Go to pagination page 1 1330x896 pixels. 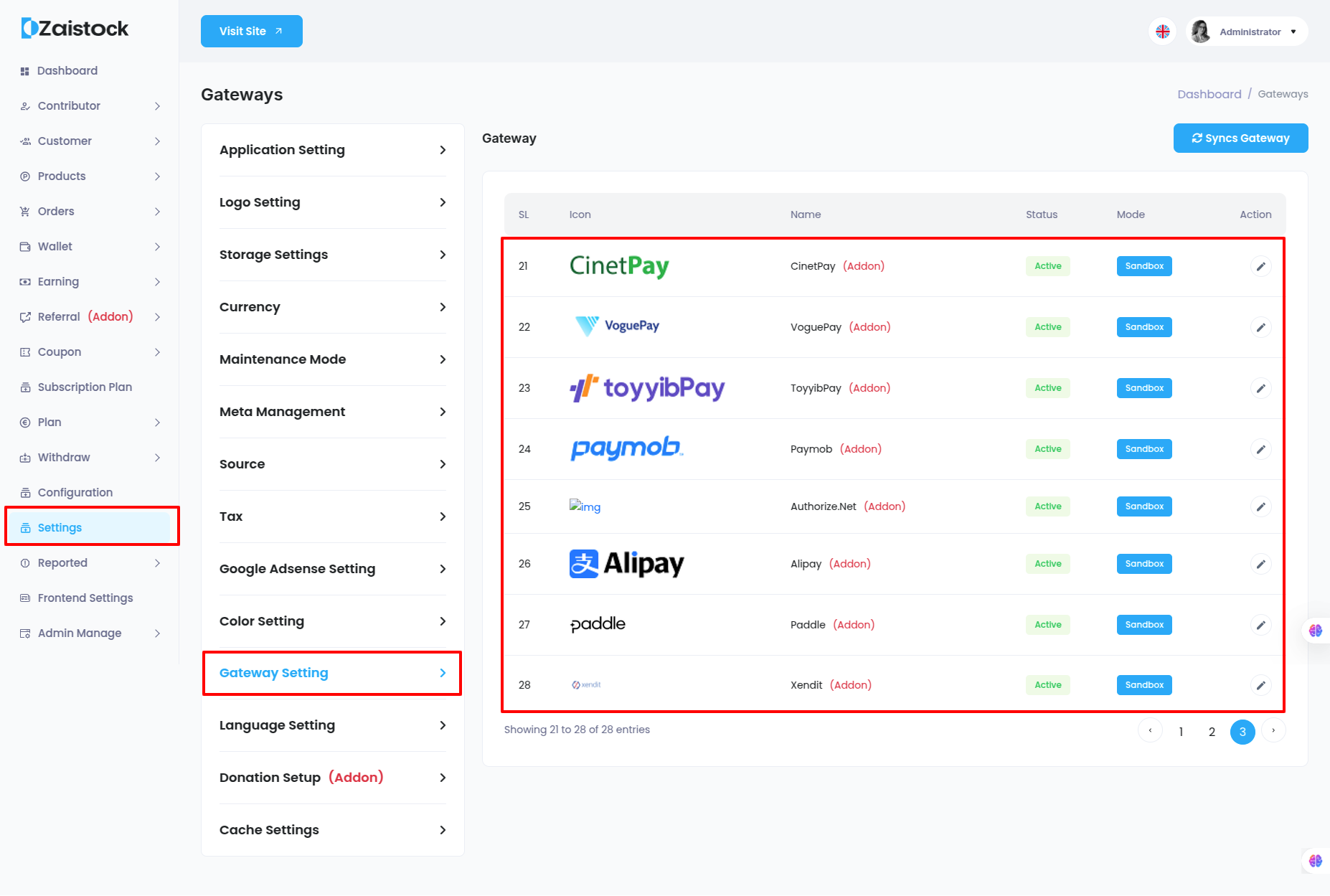1181,732
